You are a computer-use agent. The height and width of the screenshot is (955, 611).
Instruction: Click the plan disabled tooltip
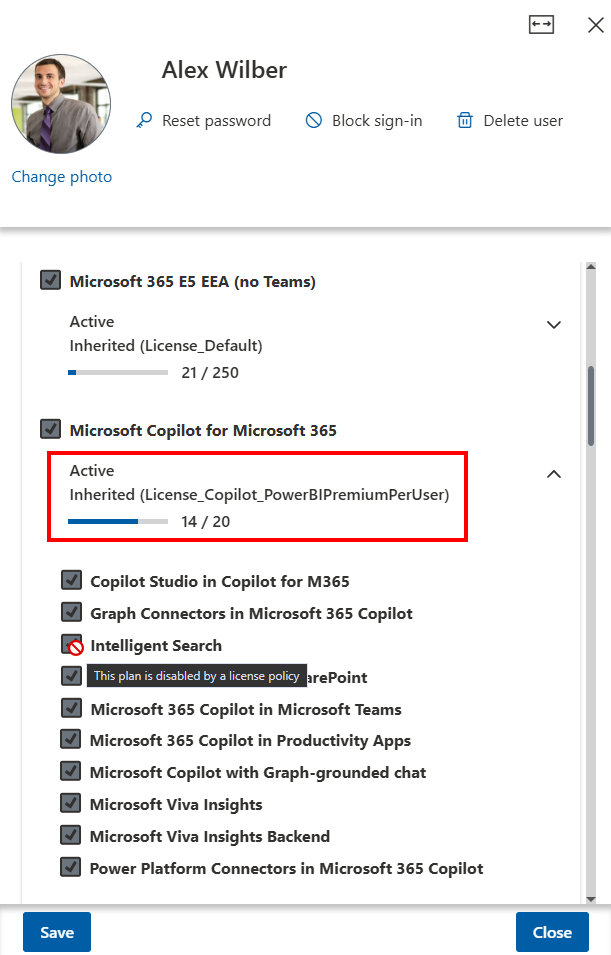[197, 675]
